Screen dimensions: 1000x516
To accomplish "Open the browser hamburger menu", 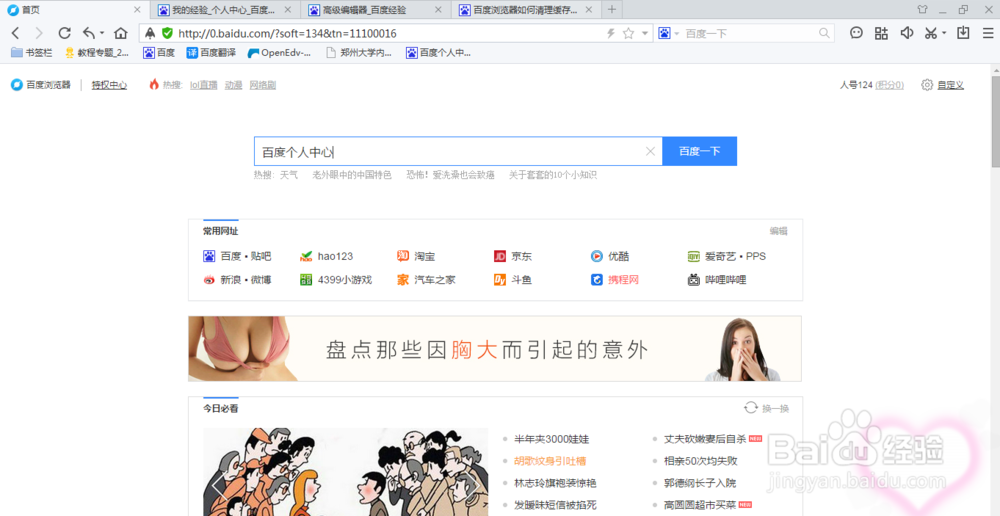I will (x=986, y=33).
